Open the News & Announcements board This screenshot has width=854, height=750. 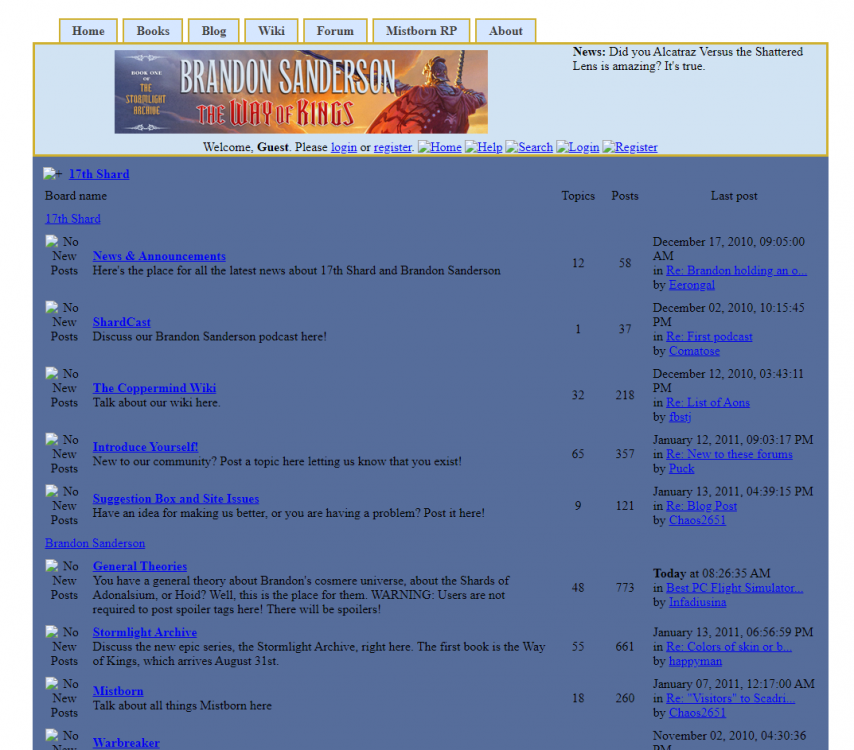tap(159, 256)
